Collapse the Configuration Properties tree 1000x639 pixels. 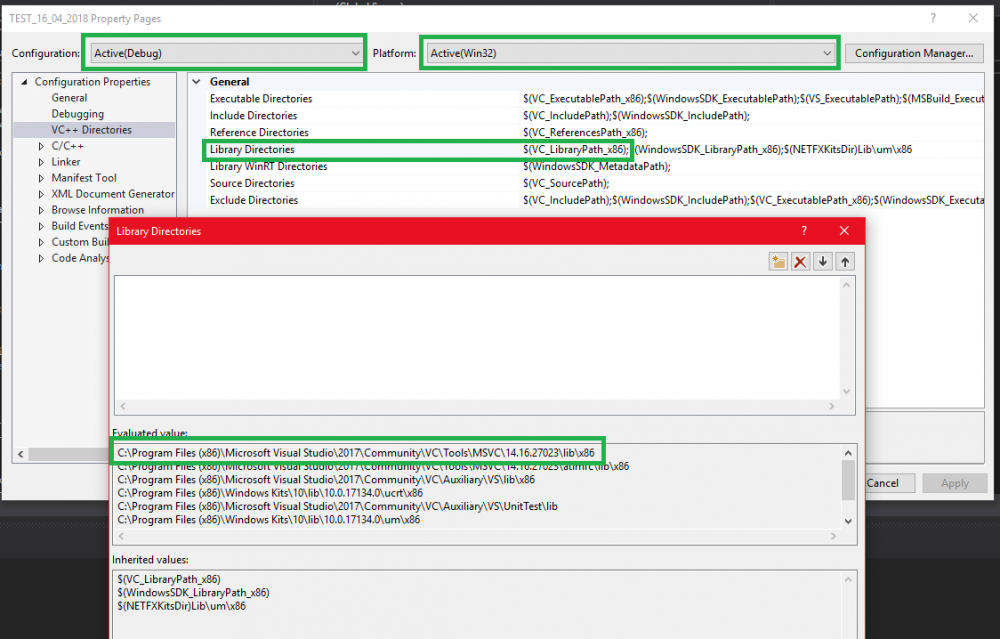[x=24, y=81]
